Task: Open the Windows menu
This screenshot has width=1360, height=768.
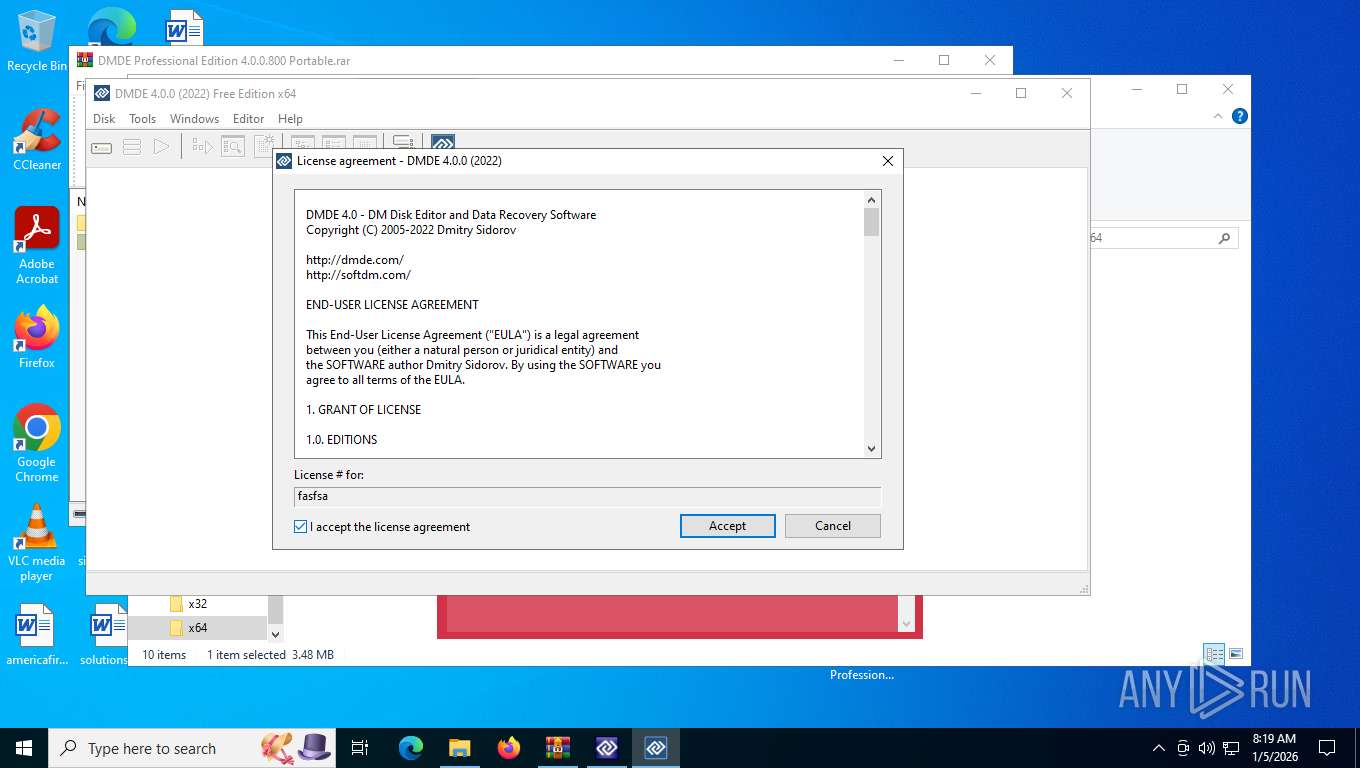Action: [194, 119]
